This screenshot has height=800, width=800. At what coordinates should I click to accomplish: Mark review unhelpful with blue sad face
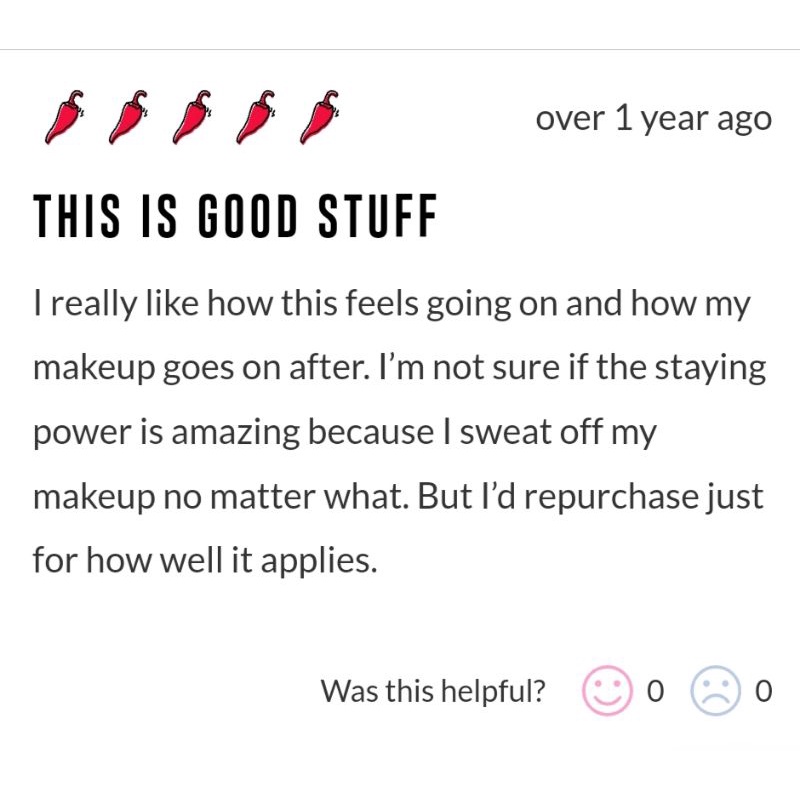[715, 690]
